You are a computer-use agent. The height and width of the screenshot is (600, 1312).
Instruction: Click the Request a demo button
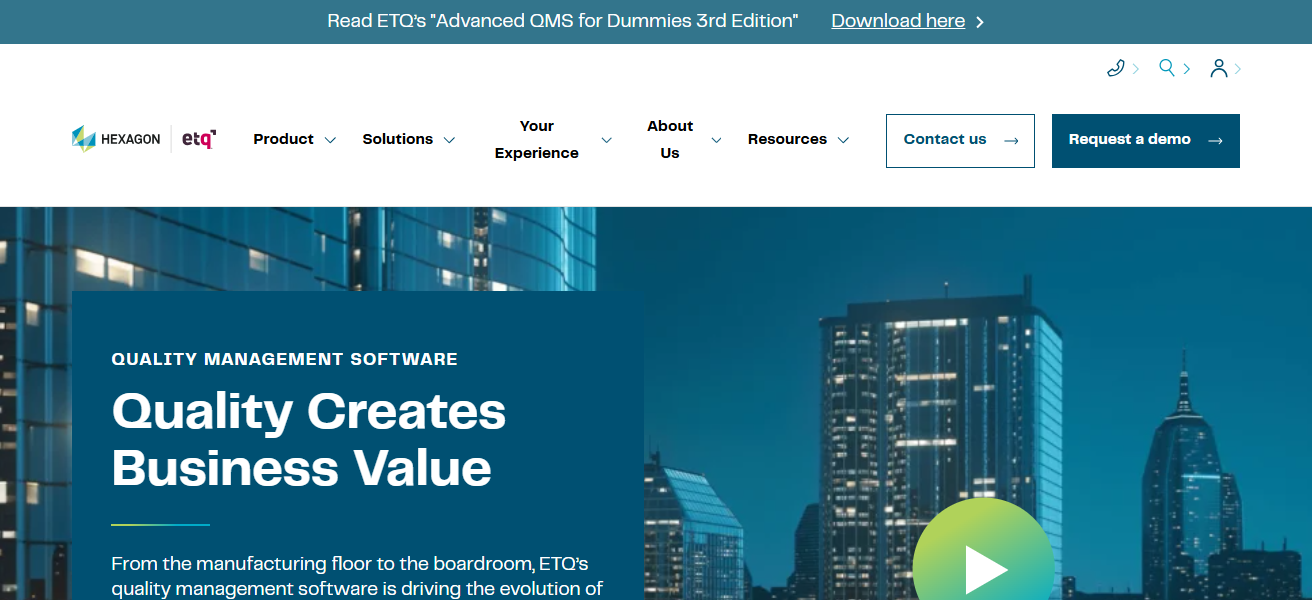(x=1145, y=140)
